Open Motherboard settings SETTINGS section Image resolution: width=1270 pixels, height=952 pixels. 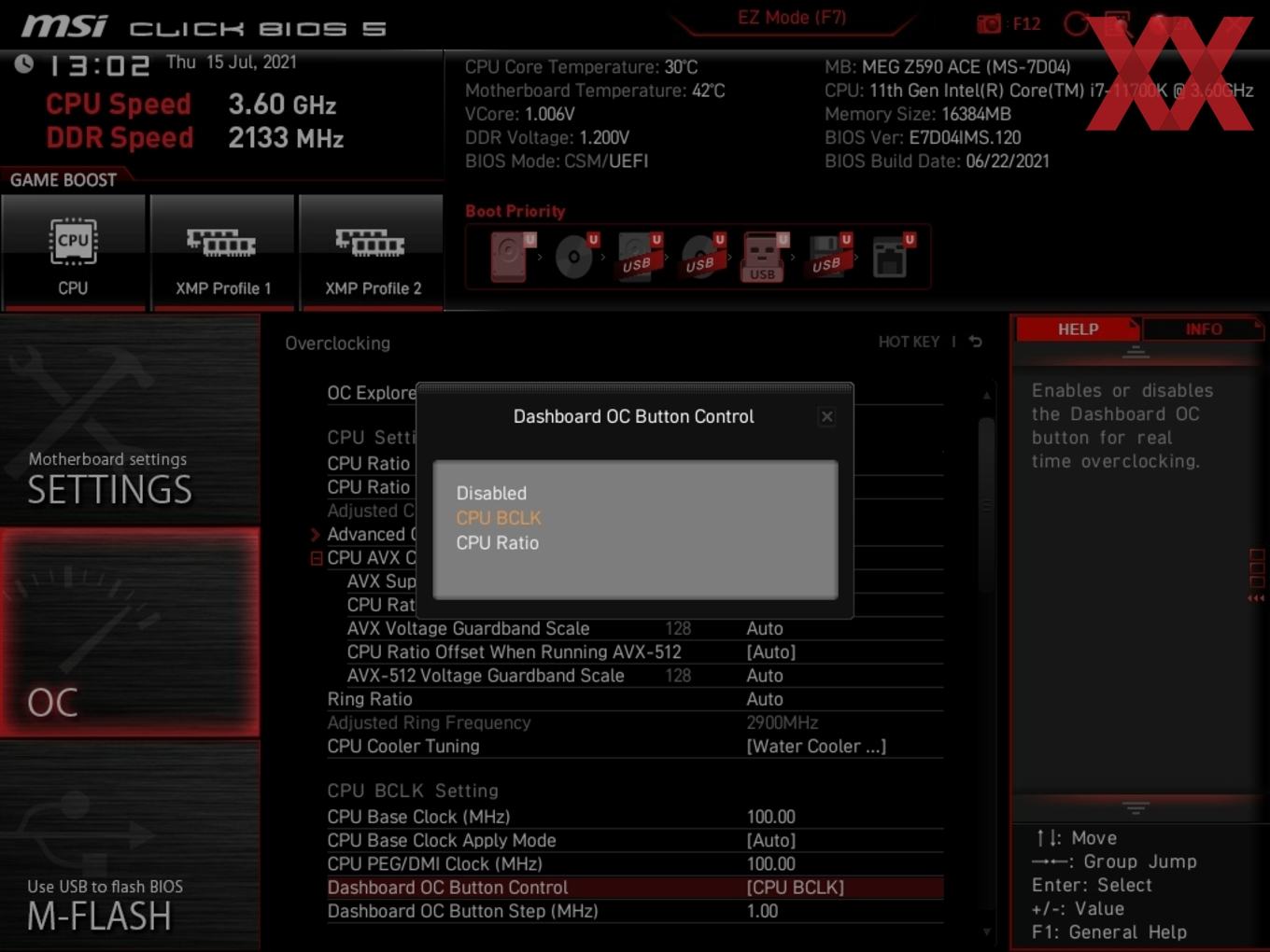pos(130,420)
